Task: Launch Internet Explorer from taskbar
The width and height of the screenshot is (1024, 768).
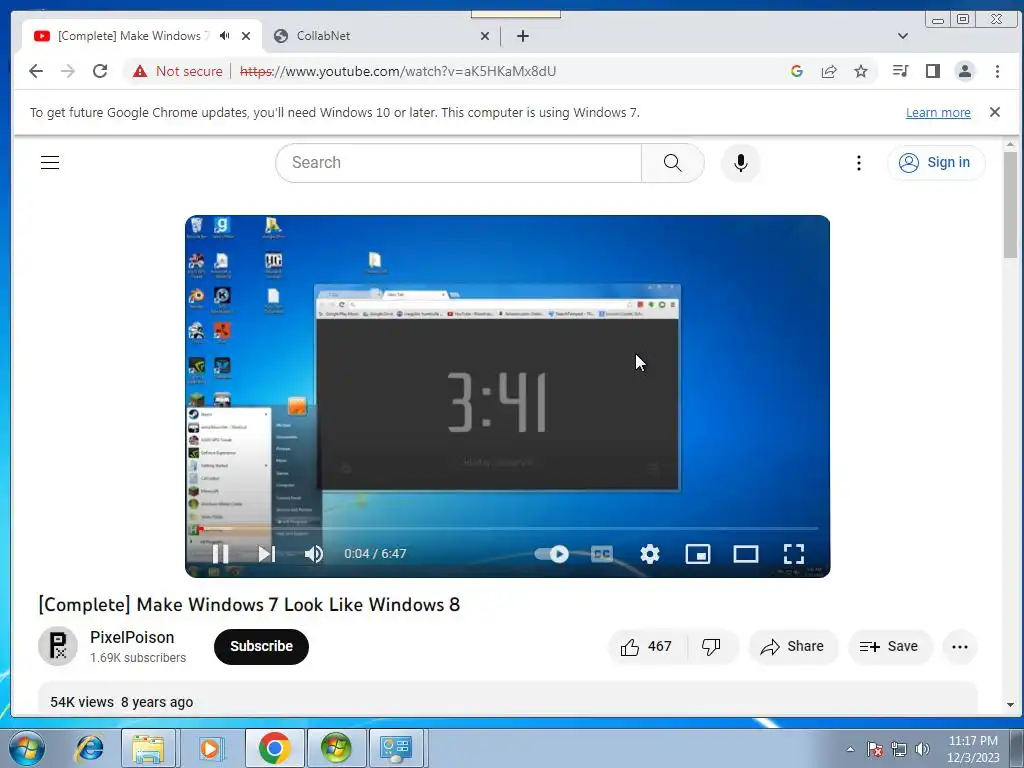Action: (89, 748)
